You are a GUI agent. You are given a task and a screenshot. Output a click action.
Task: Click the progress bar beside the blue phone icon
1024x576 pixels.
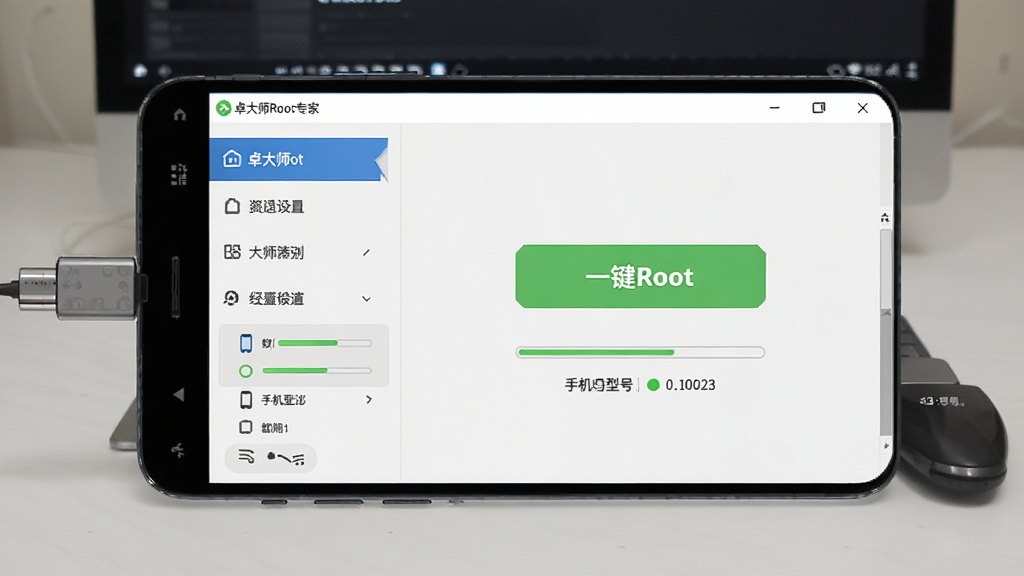pos(325,343)
